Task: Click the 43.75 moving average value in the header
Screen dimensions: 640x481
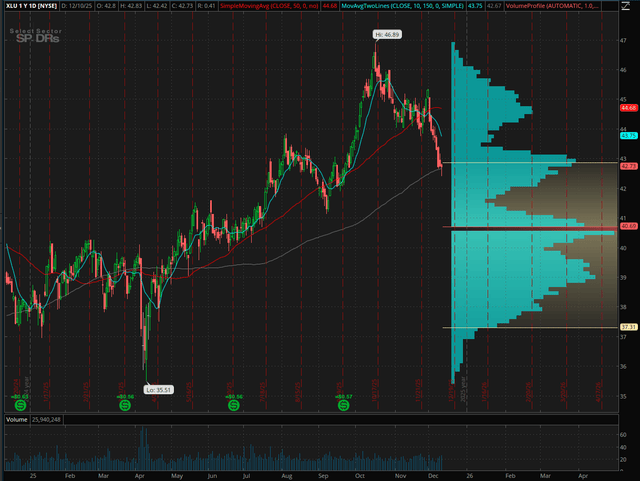Action: coord(475,6)
